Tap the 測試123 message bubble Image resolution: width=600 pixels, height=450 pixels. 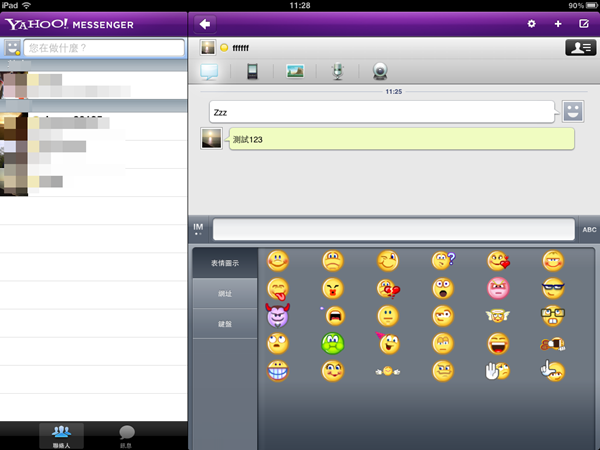click(401, 139)
